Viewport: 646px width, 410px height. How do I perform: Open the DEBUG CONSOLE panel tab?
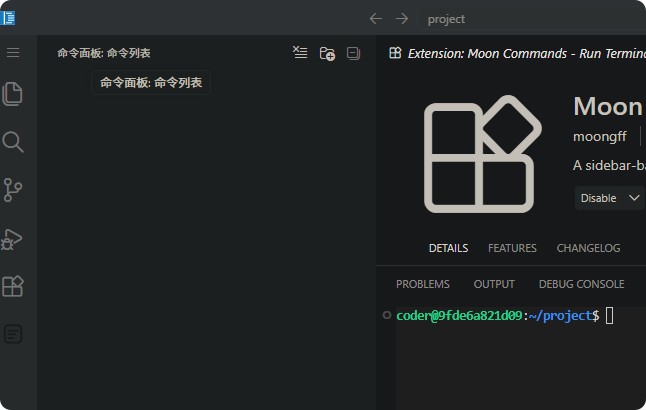click(581, 284)
